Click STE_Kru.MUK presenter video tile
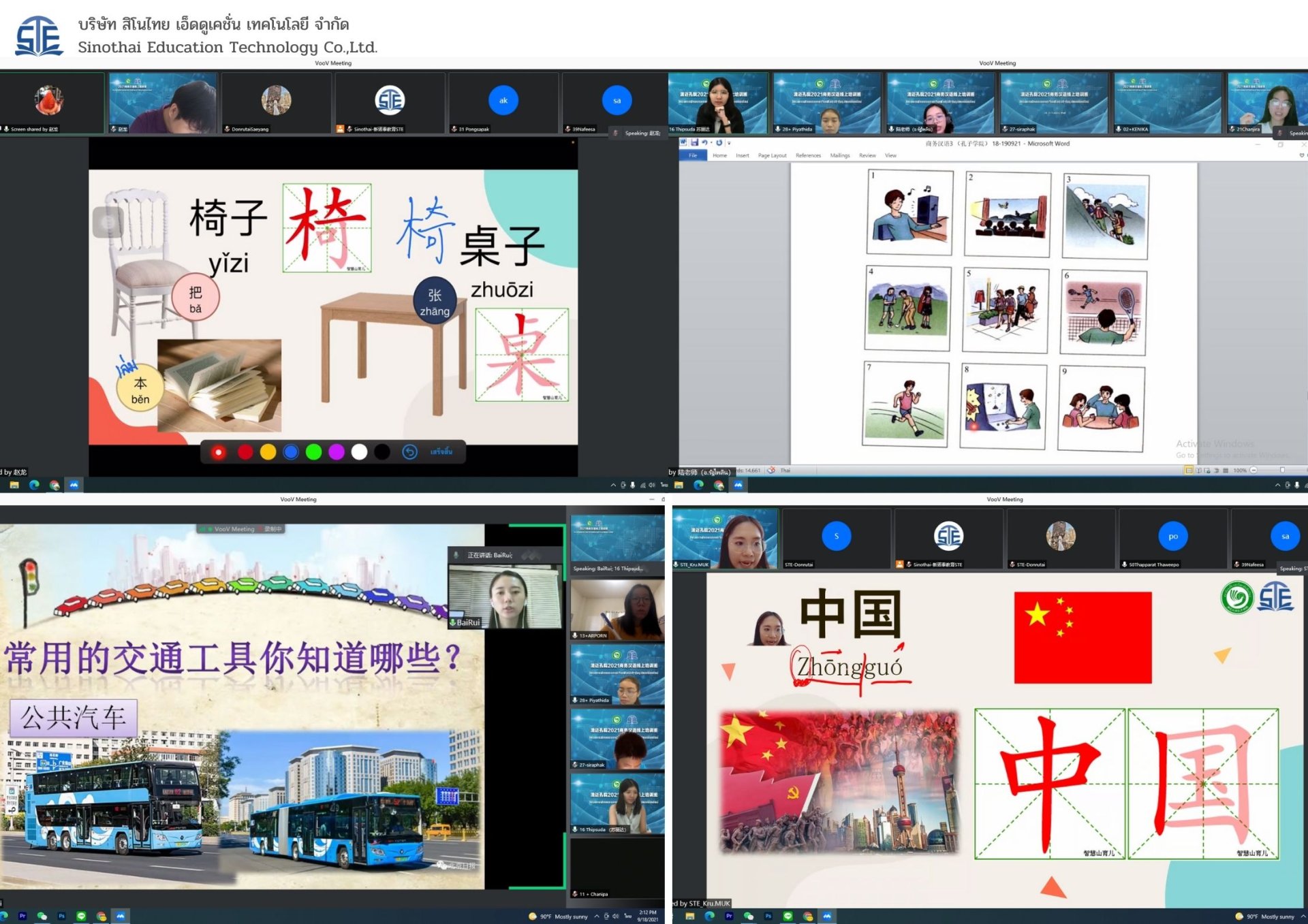1308x924 pixels. pyautogui.click(x=725, y=539)
